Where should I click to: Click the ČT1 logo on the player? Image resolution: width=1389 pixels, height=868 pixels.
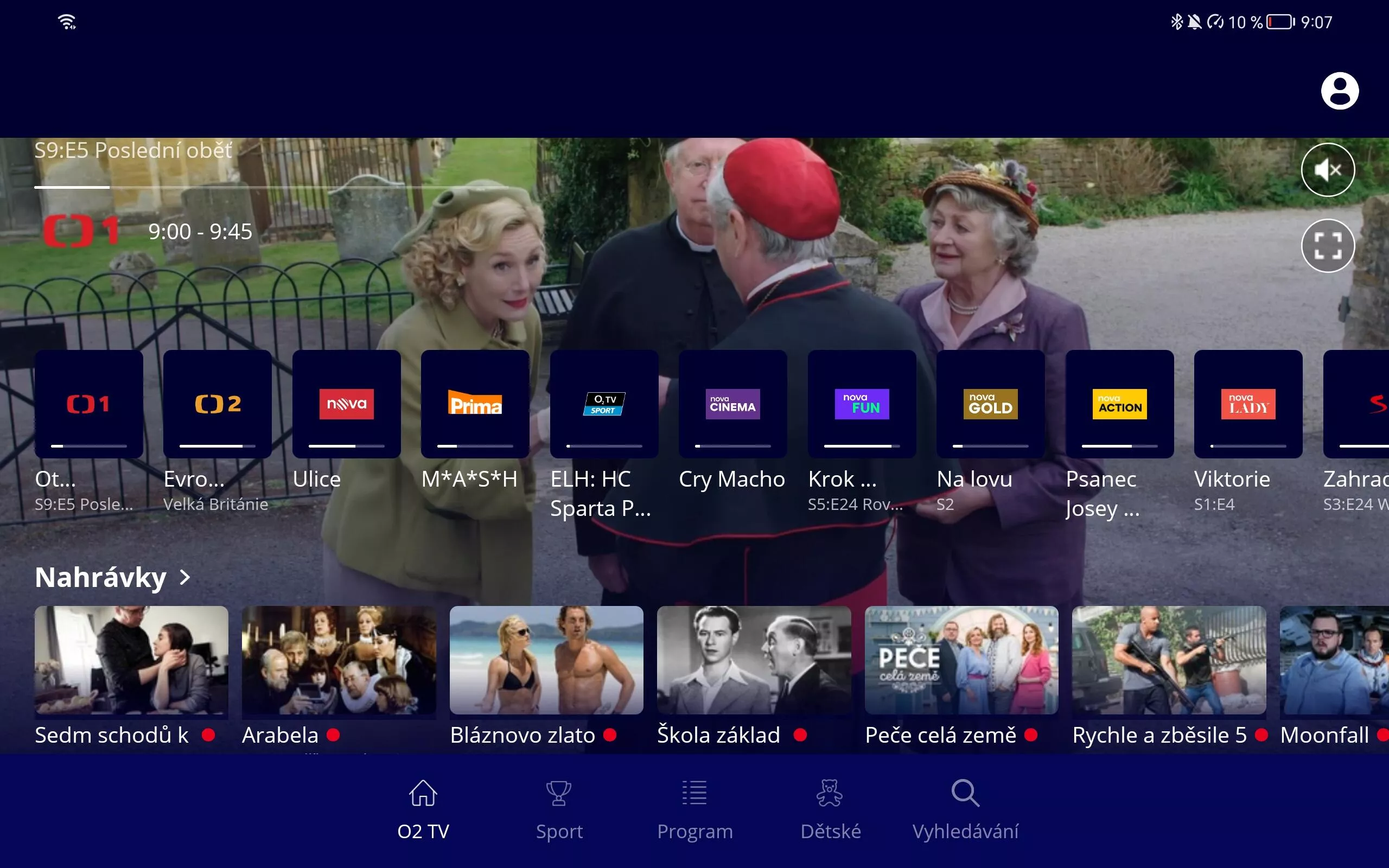point(81,231)
